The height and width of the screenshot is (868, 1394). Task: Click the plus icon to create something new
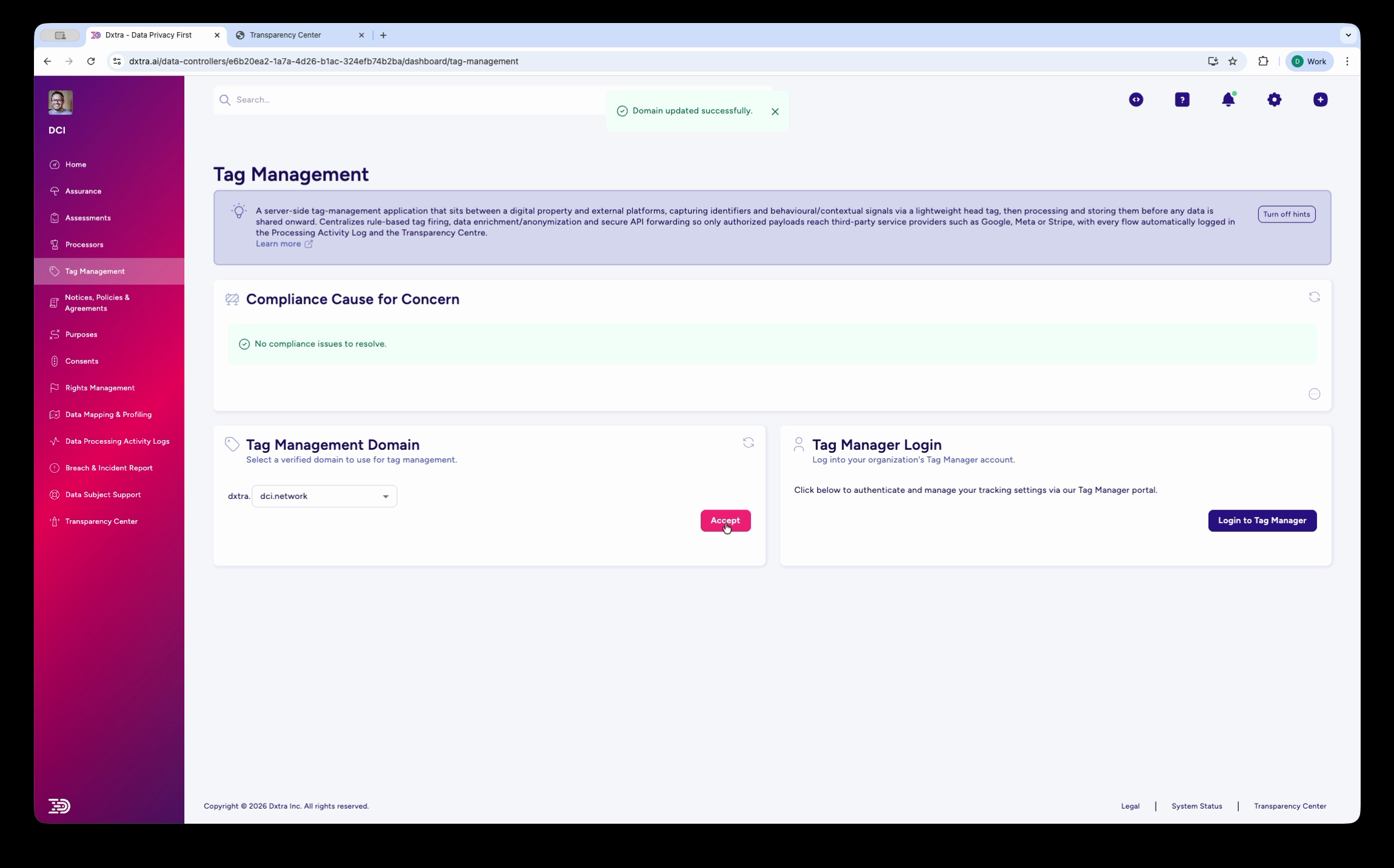pos(1320,99)
